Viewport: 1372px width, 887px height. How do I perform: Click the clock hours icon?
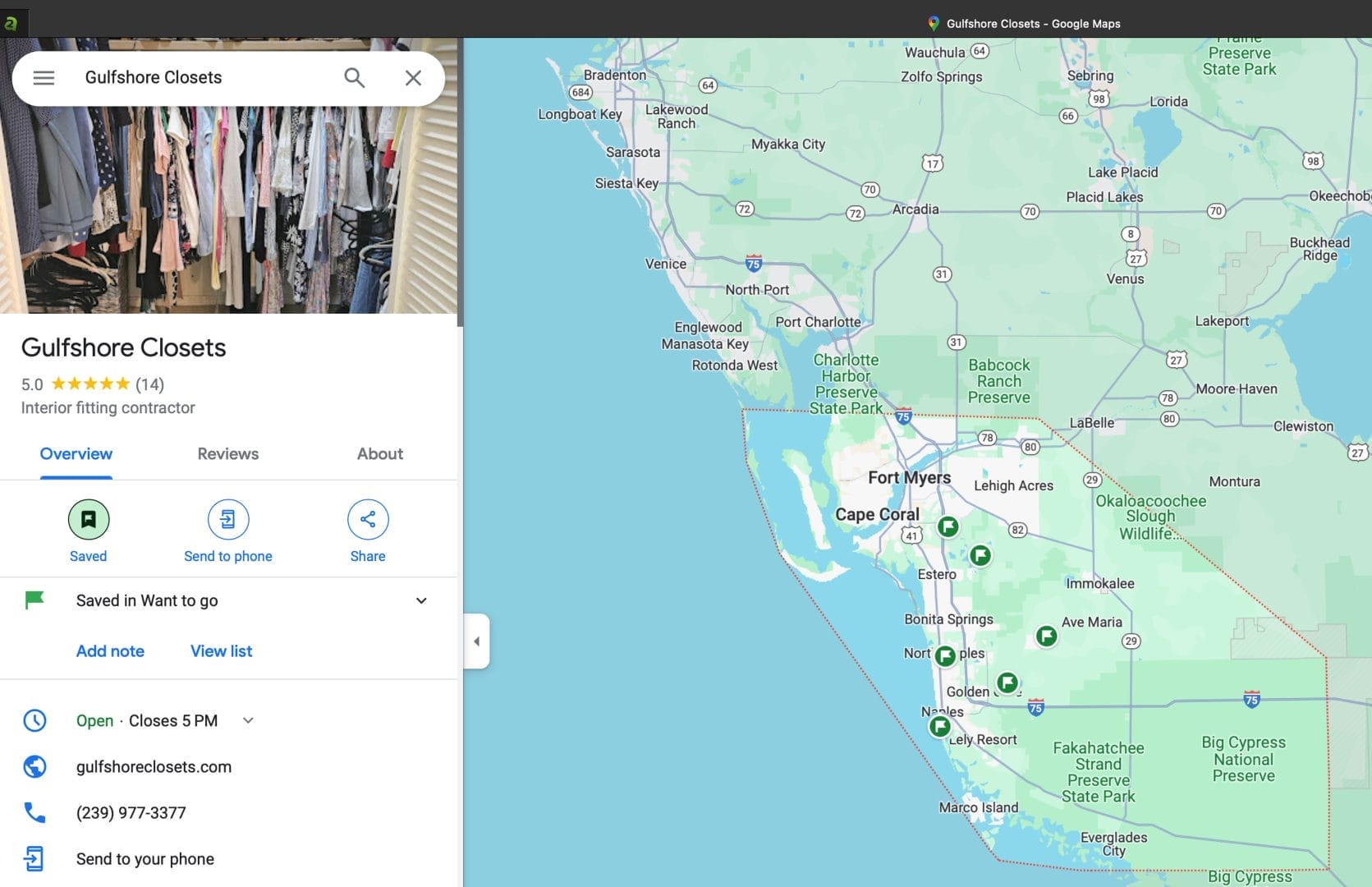pyautogui.click(x=34, y=721)
